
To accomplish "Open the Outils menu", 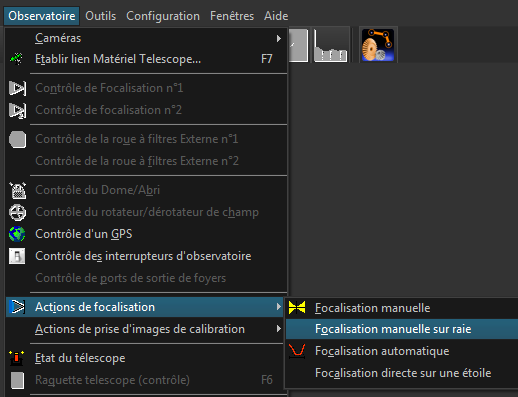I will click(x=101, y=16).
